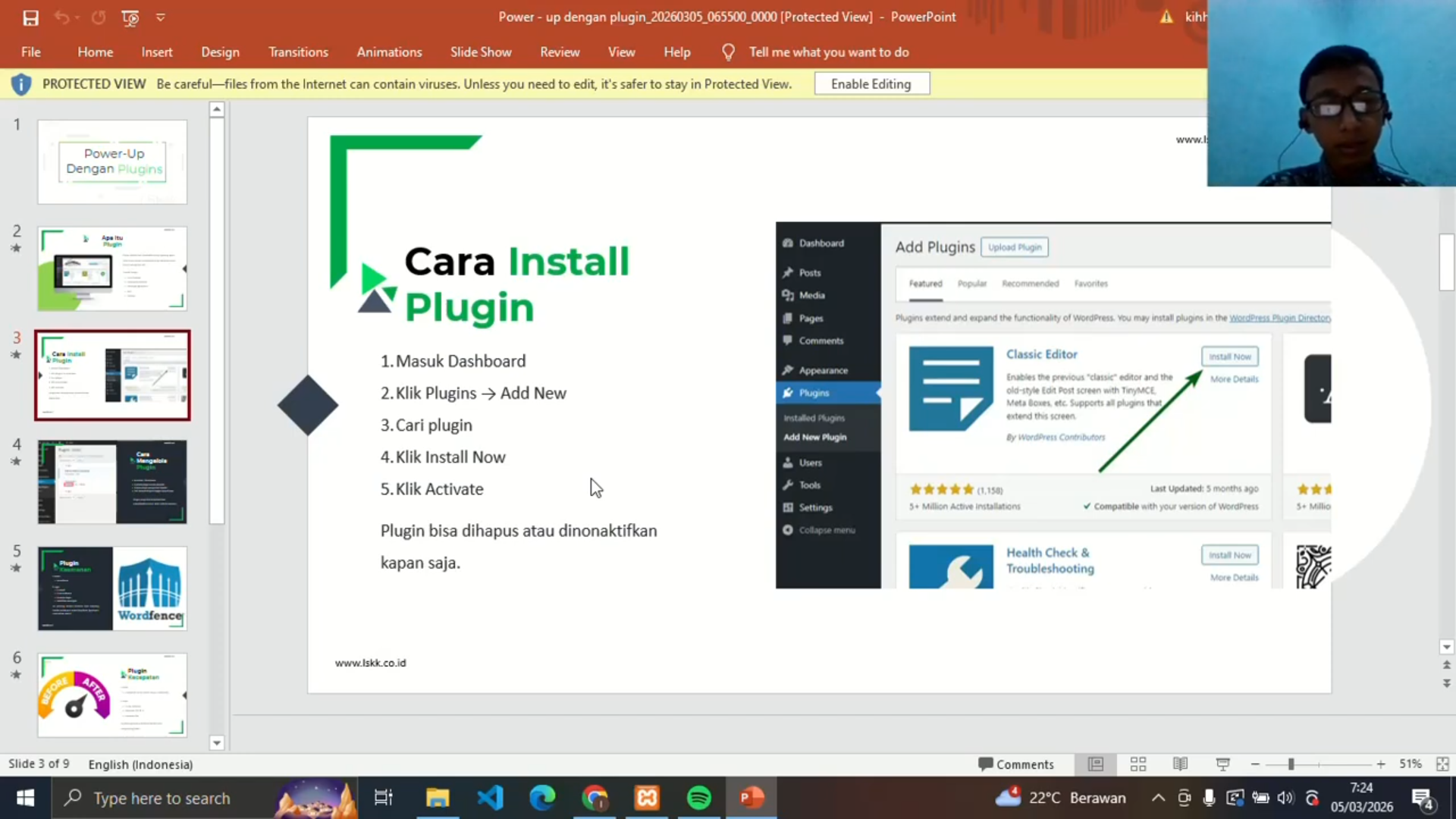Click the Save icon in quick access toolbar
This screenshot has height=819, width=1456.
(30, 17)
